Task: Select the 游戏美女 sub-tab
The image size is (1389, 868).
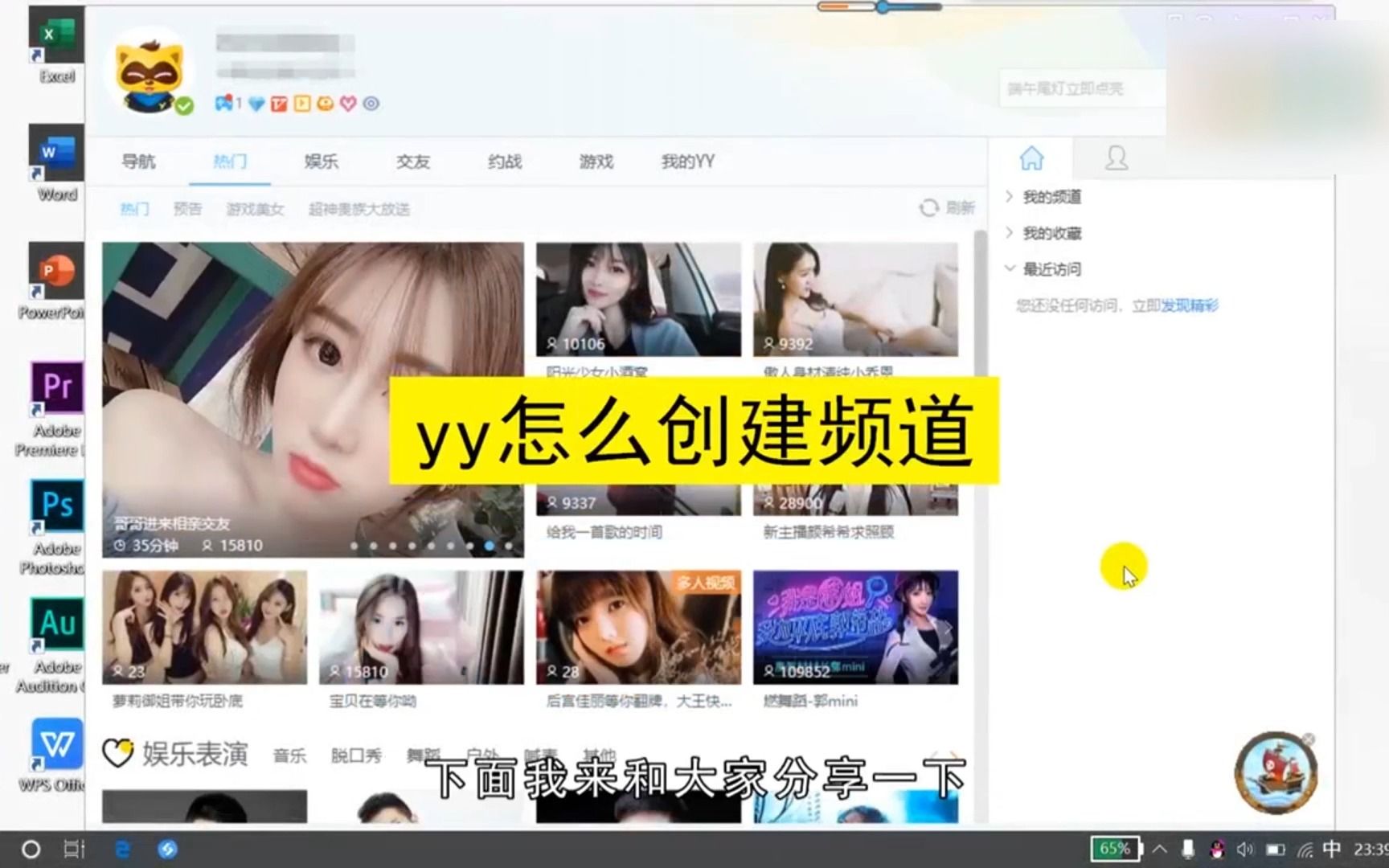Action: pos(256,209)
